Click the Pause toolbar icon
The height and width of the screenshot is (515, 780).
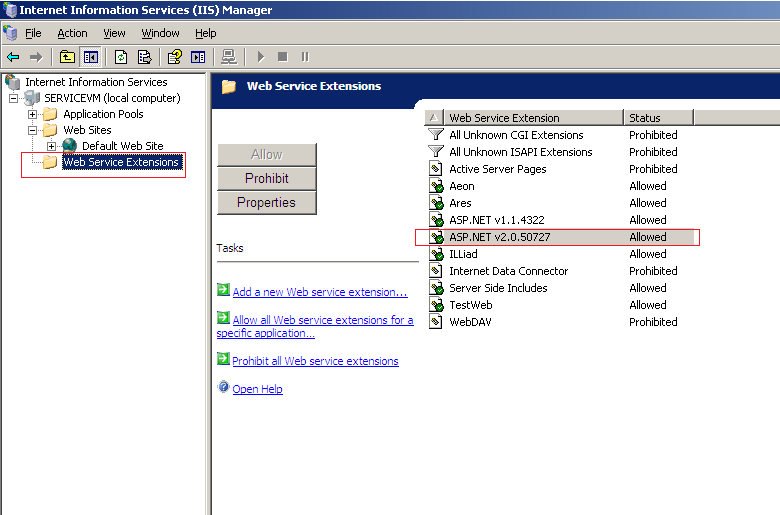tap(305, 57)
